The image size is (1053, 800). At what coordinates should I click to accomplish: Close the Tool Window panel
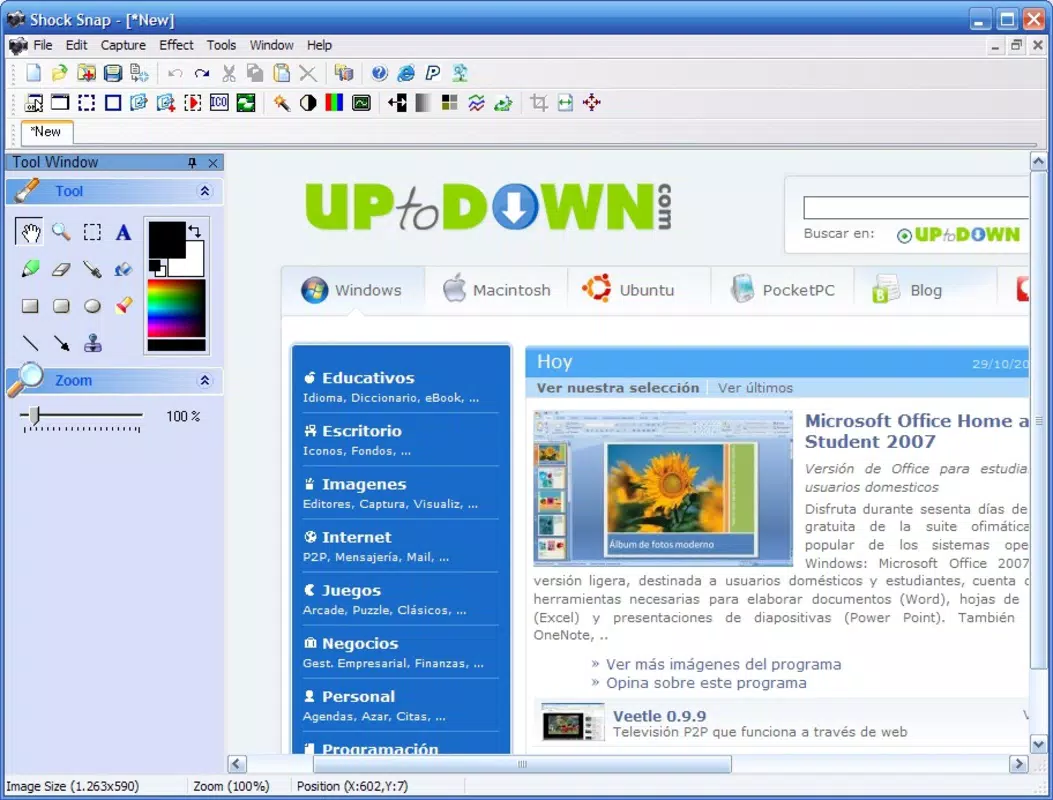[x=213, y=163]
